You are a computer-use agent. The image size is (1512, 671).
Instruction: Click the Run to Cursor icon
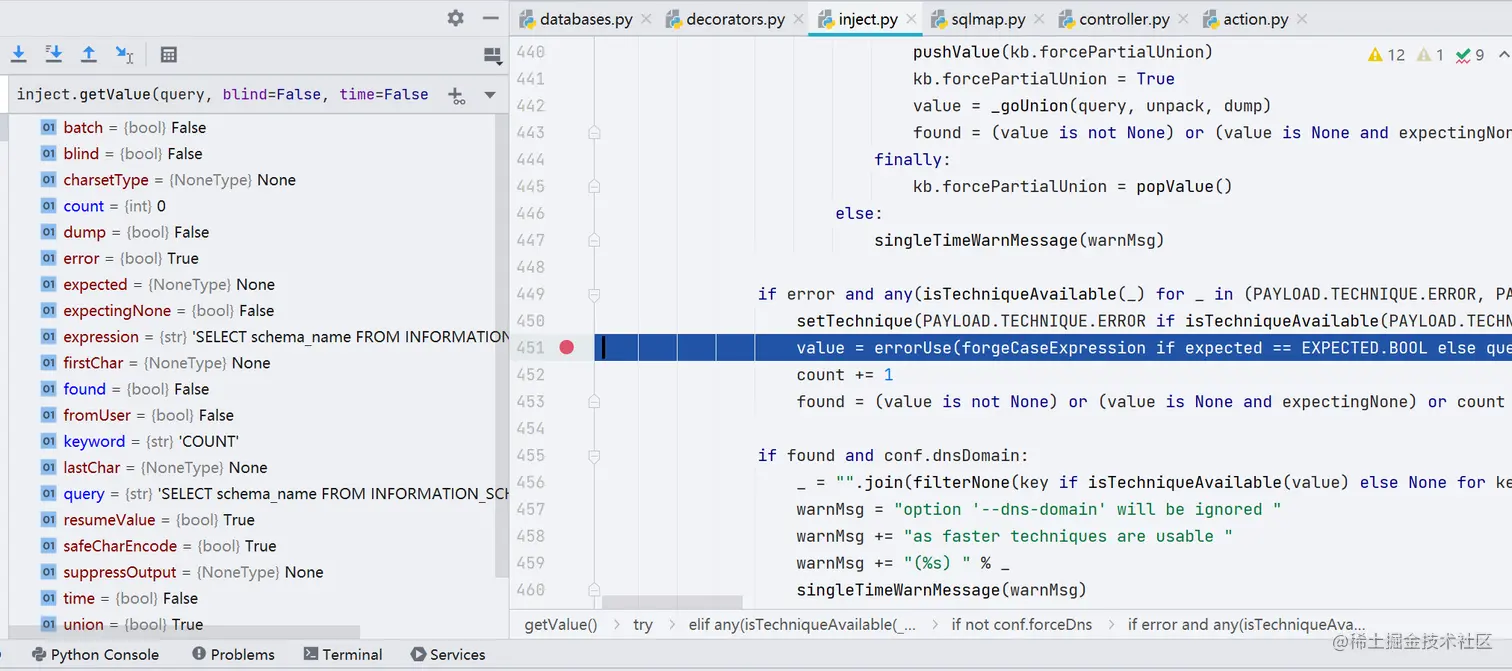click(x=124, y=54)
